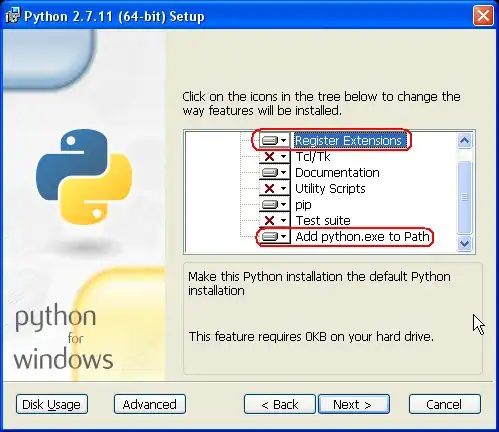This screenshot has width=499, height=432.
Task: Click the Disk Usage button
Action: [52, 404]
